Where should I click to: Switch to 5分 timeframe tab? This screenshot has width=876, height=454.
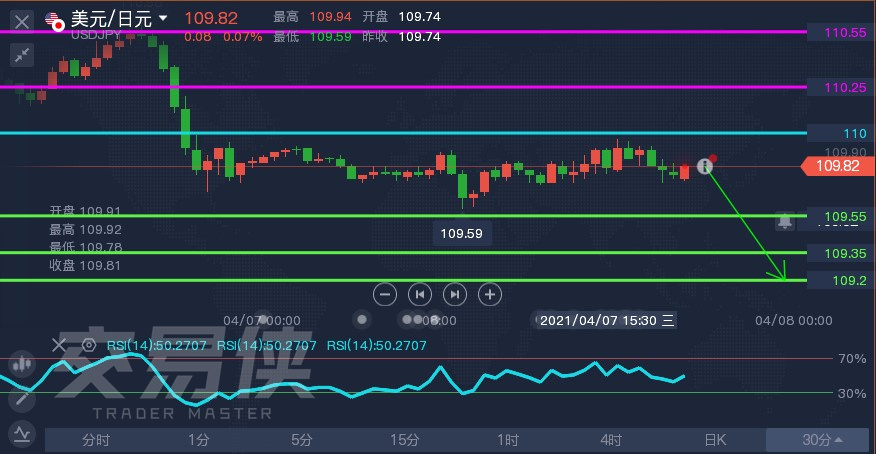(302, 440)
